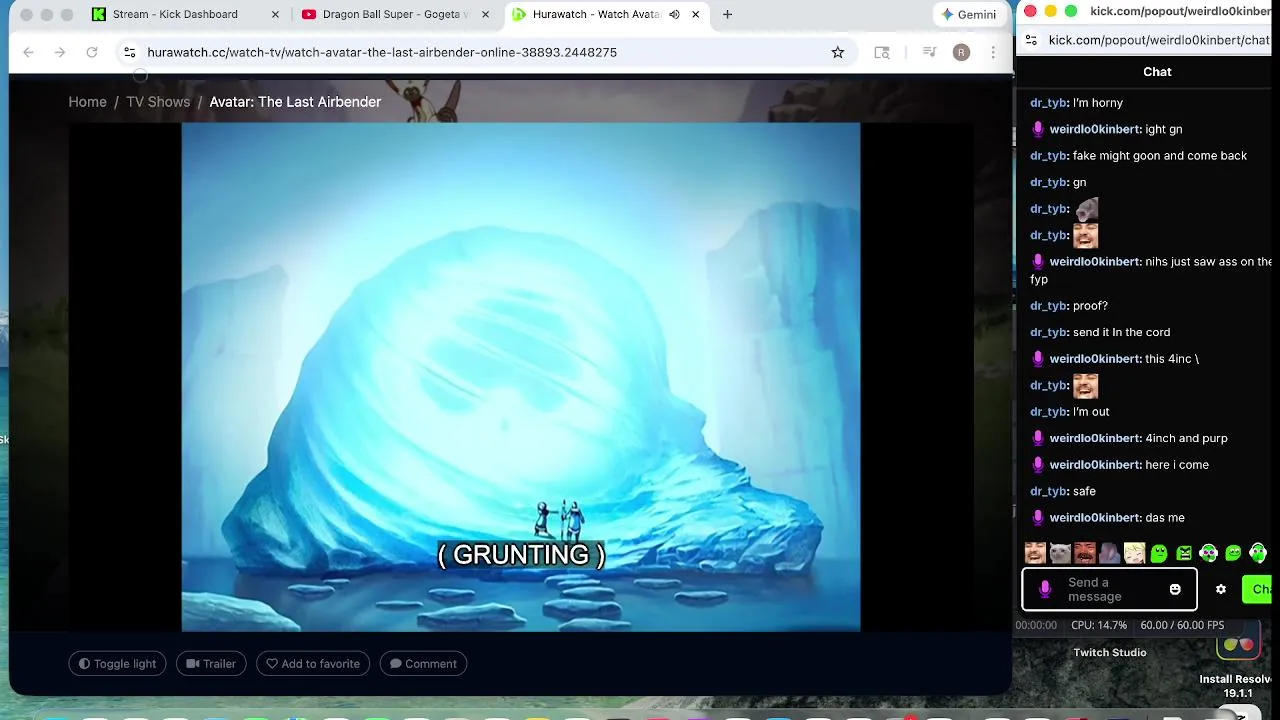Insert the smiling green blob emote
The height and width of the screenshot is (720, 1280).
[x=1233, y=552]
